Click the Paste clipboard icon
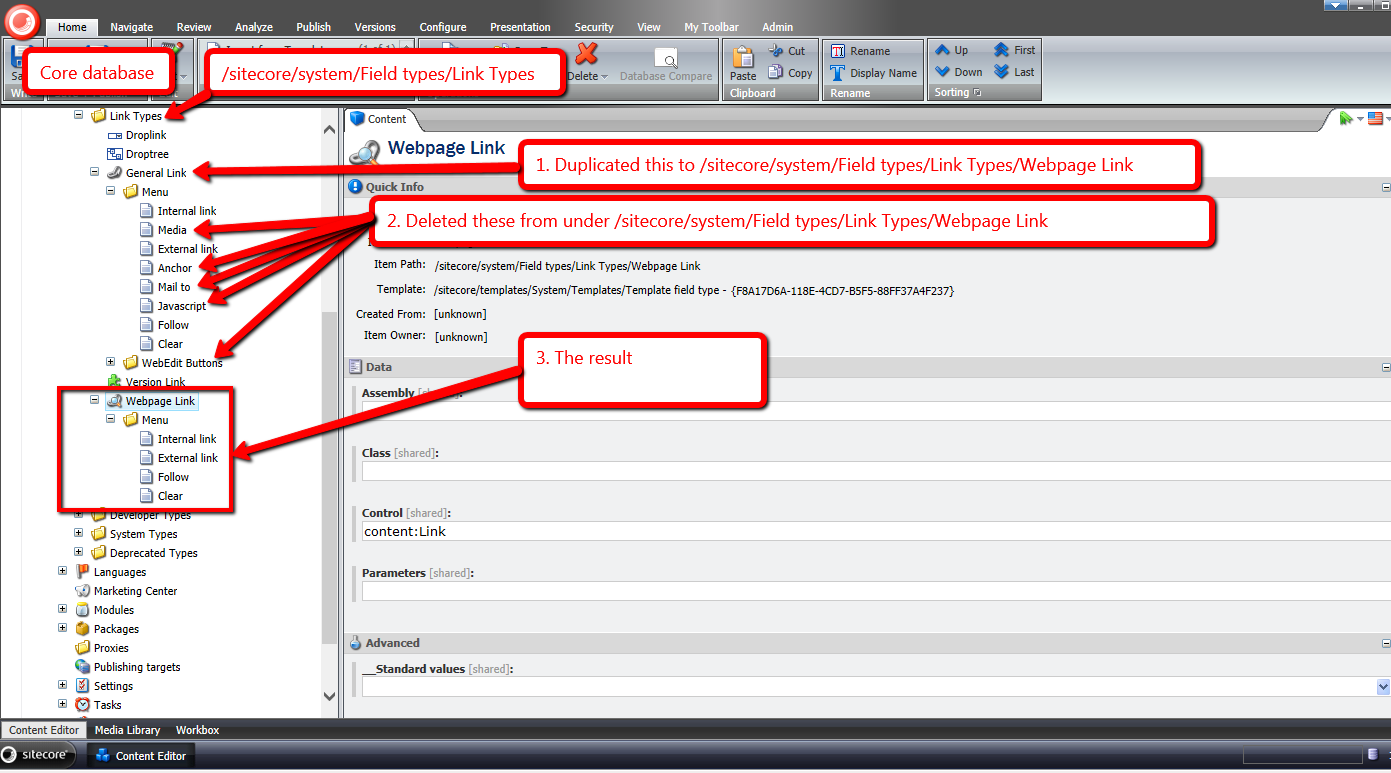Screen dimensions: 1391x773 click(743, 57)
